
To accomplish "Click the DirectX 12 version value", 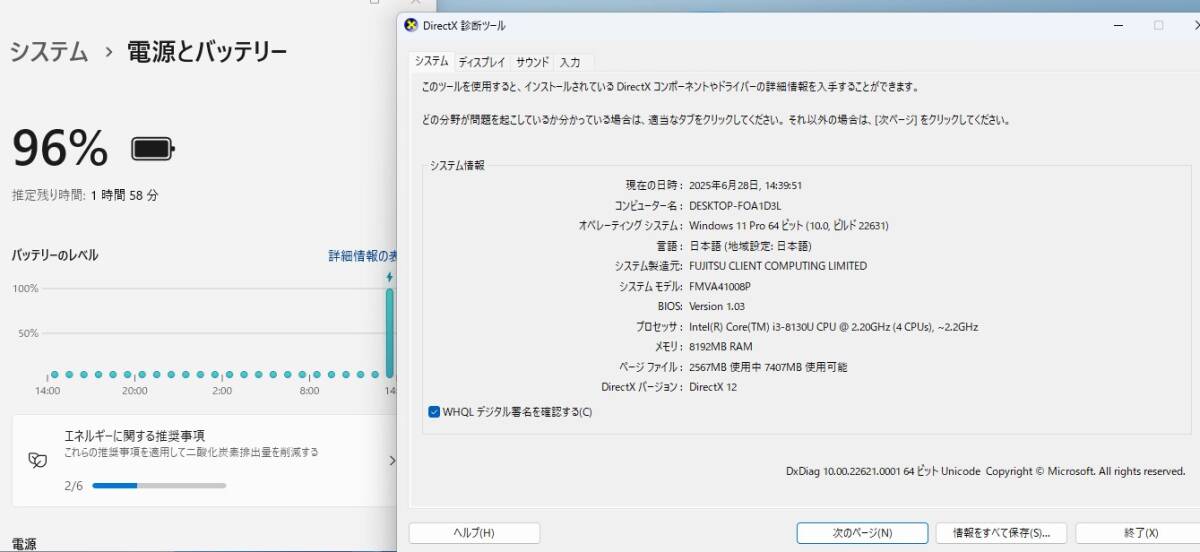I will 713,387.
